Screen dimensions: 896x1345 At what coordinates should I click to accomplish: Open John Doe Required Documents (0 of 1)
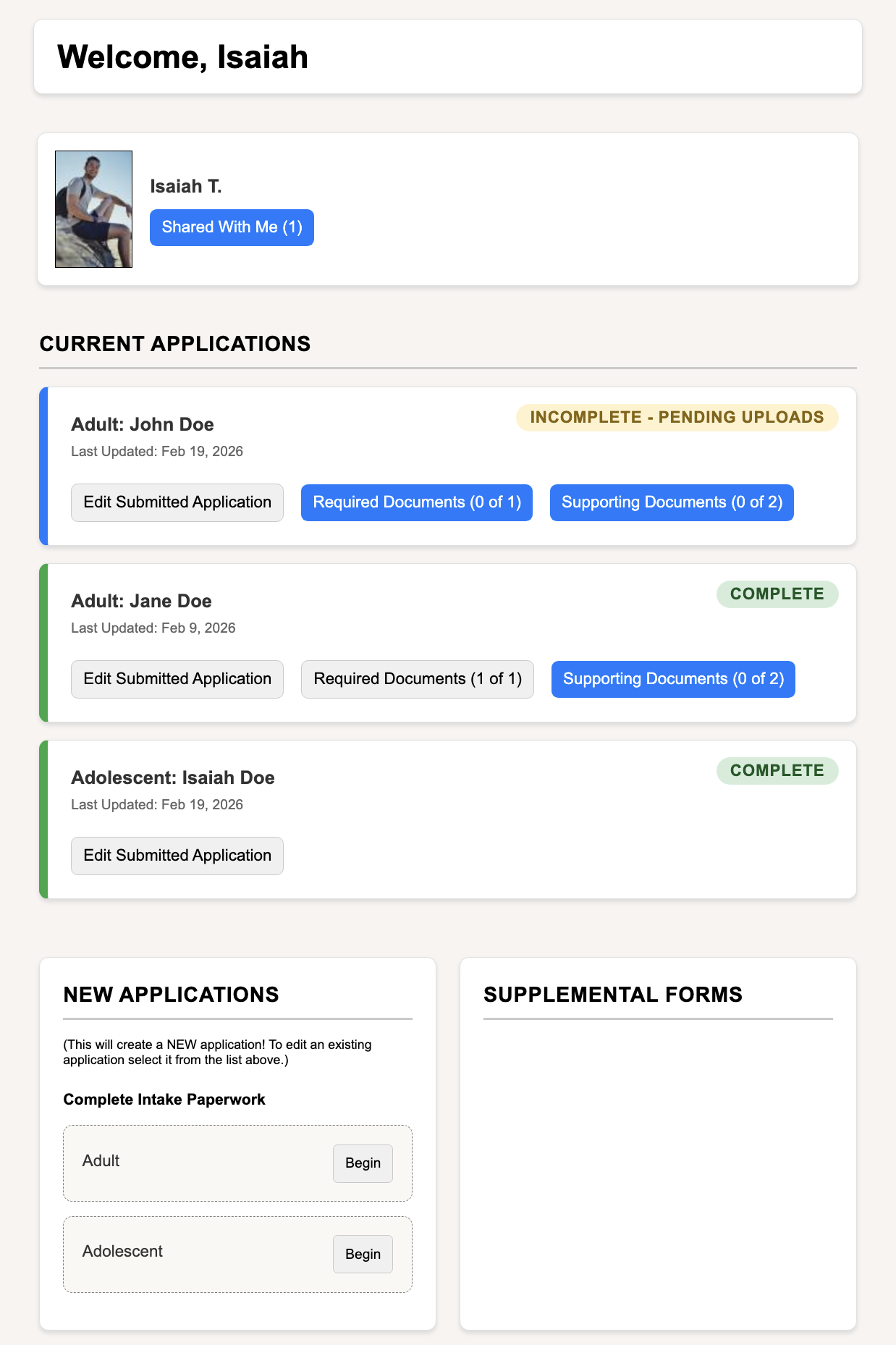(x=417, y=502)
